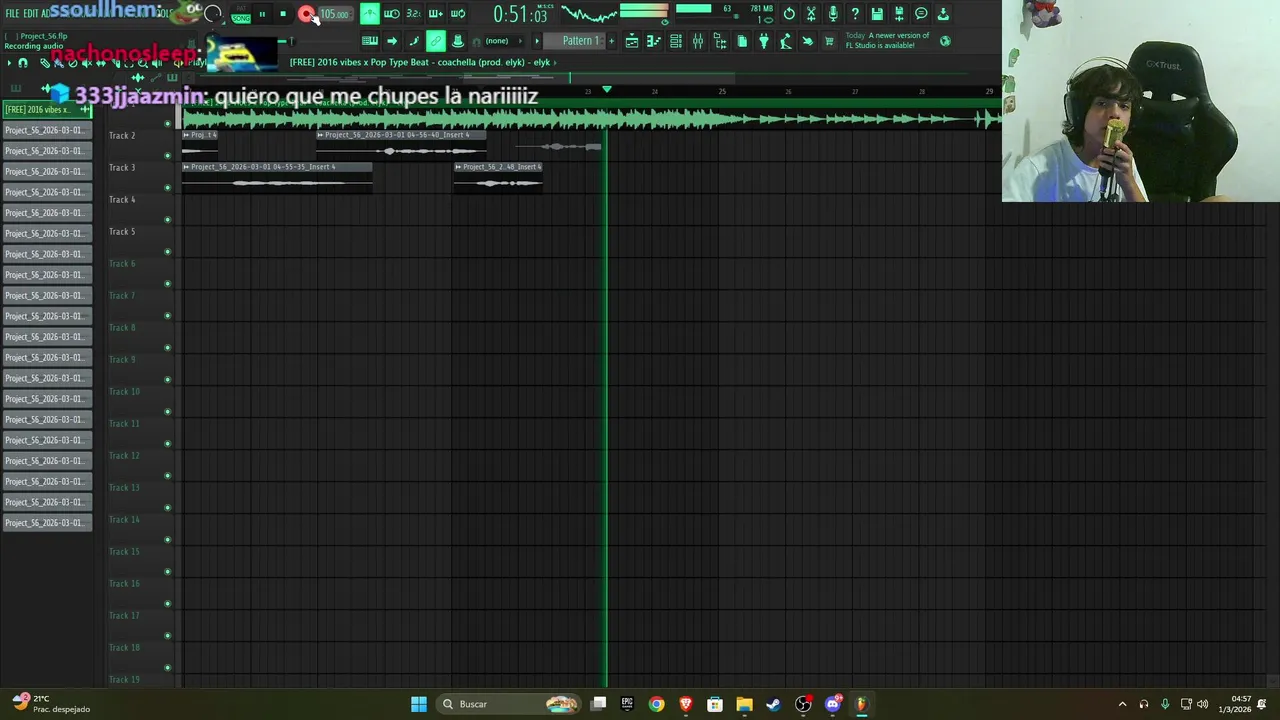Screen dimensions: 1280x720
Task: Click the newer version of FL Studio notice
Action: pyautogui.click(x=888, y=40)
